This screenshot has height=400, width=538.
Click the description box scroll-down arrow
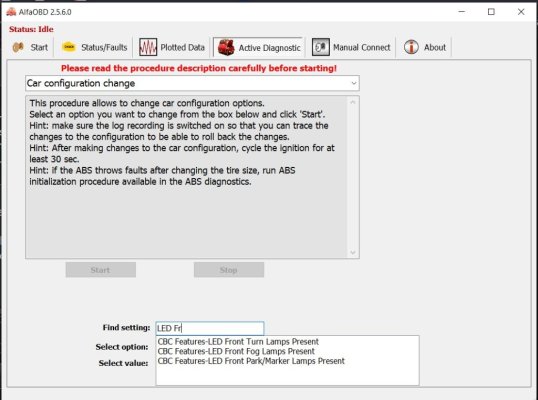tap(353, 253)
